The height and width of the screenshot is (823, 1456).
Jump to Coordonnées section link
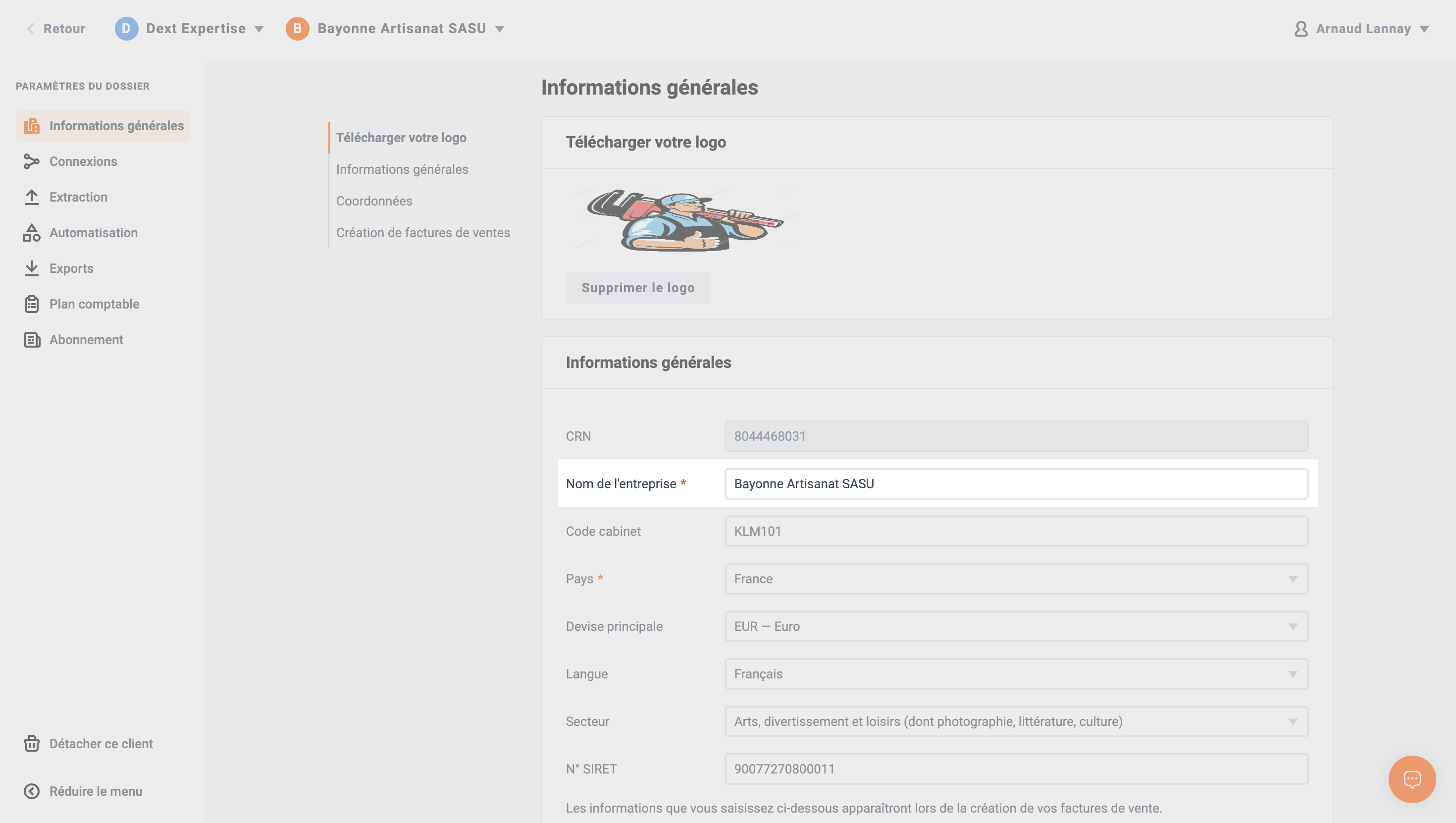click(374, 201)
